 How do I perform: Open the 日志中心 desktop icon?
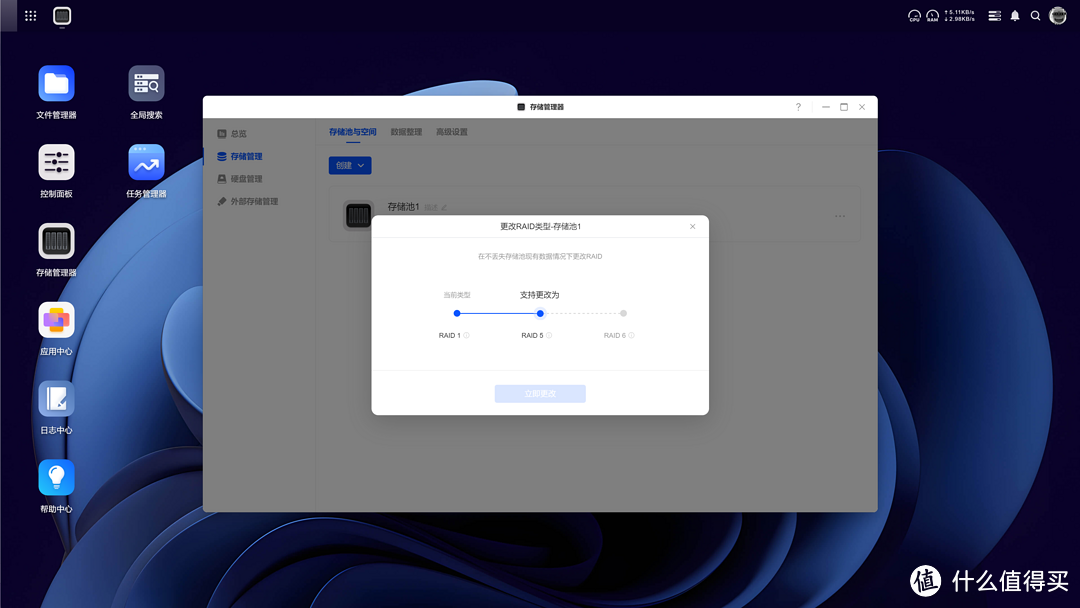pos(56,399)
